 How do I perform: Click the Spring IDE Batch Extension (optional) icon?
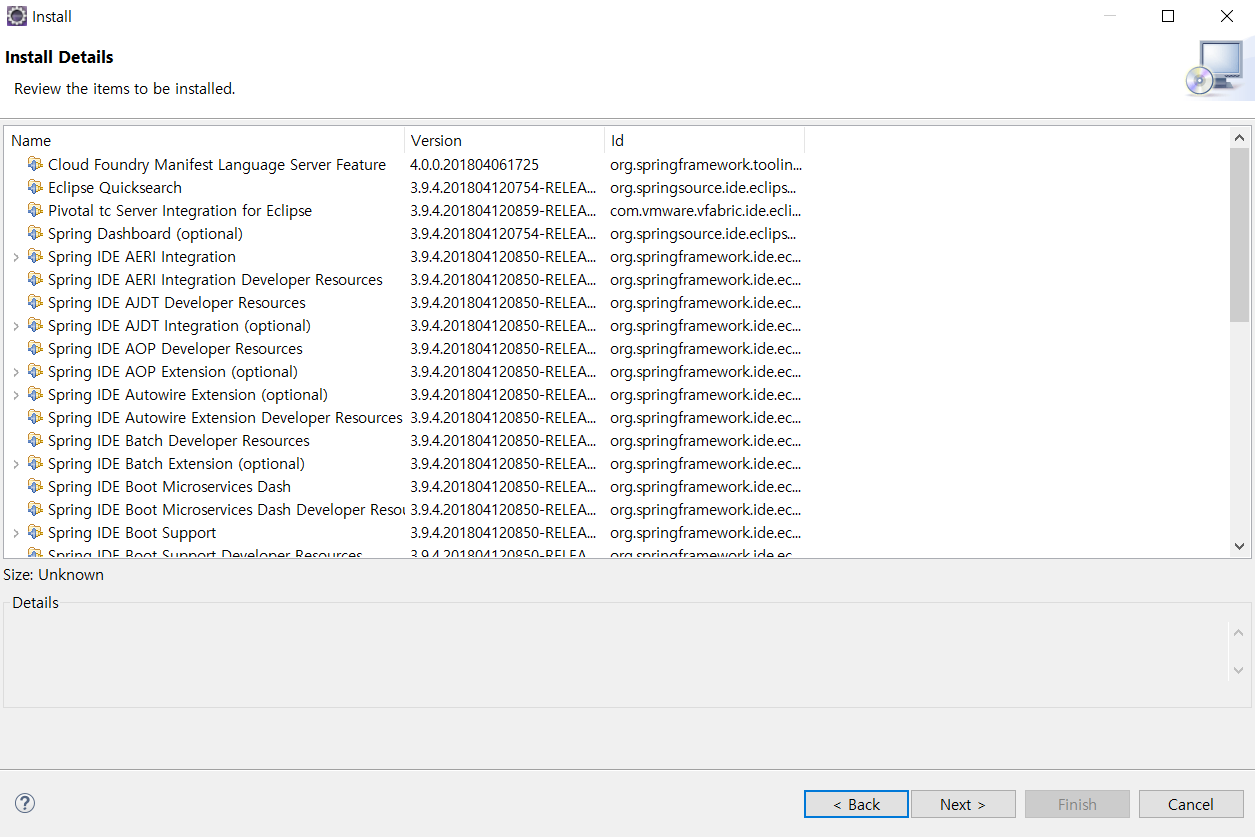click(x=35, y=463)
